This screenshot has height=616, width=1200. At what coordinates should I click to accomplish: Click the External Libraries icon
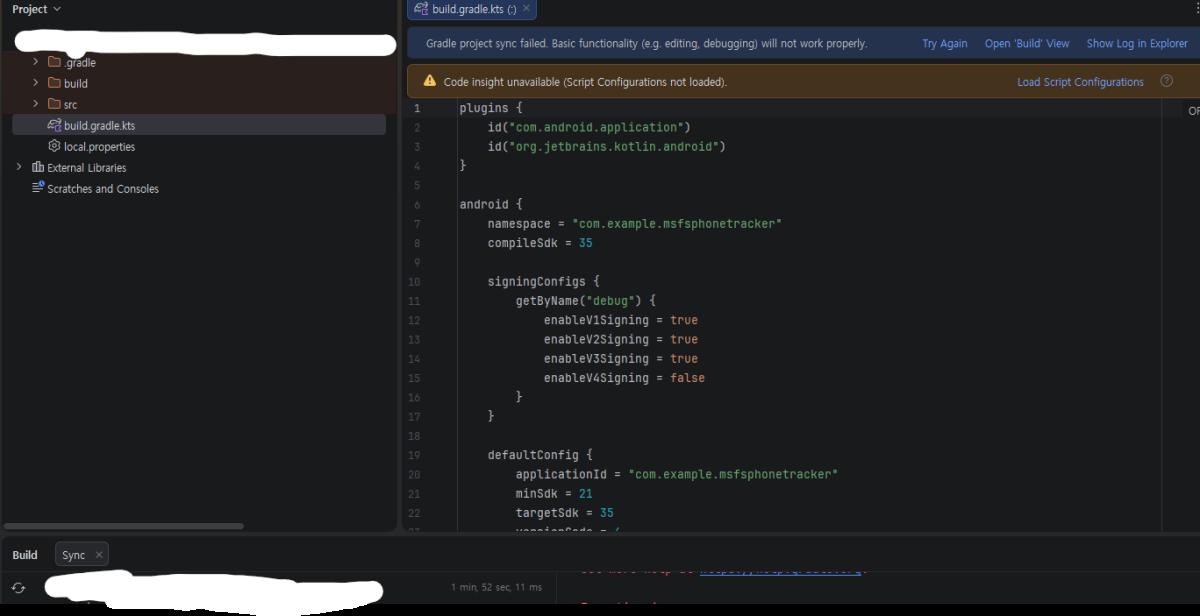click(x=38, y=167)
